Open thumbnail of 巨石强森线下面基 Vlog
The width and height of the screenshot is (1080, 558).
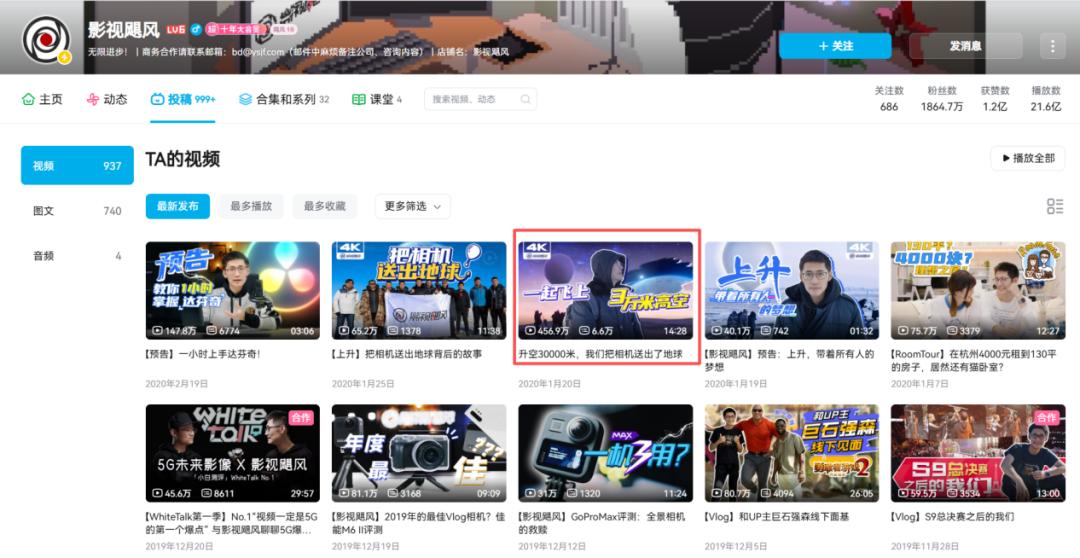[x=791, y=453]
